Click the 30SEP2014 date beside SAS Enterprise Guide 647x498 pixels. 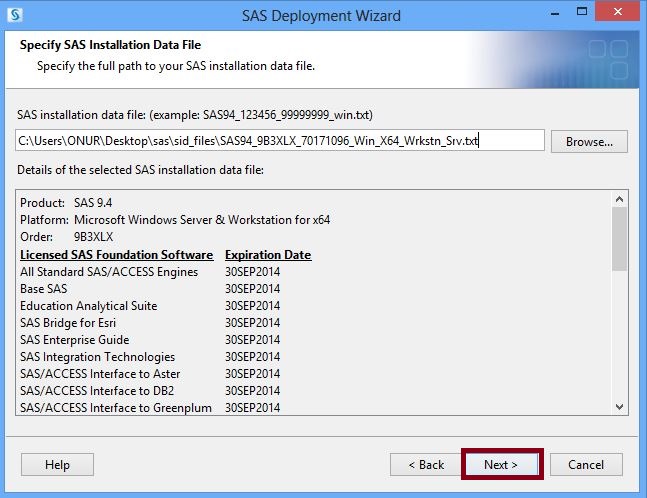(253, 340)
